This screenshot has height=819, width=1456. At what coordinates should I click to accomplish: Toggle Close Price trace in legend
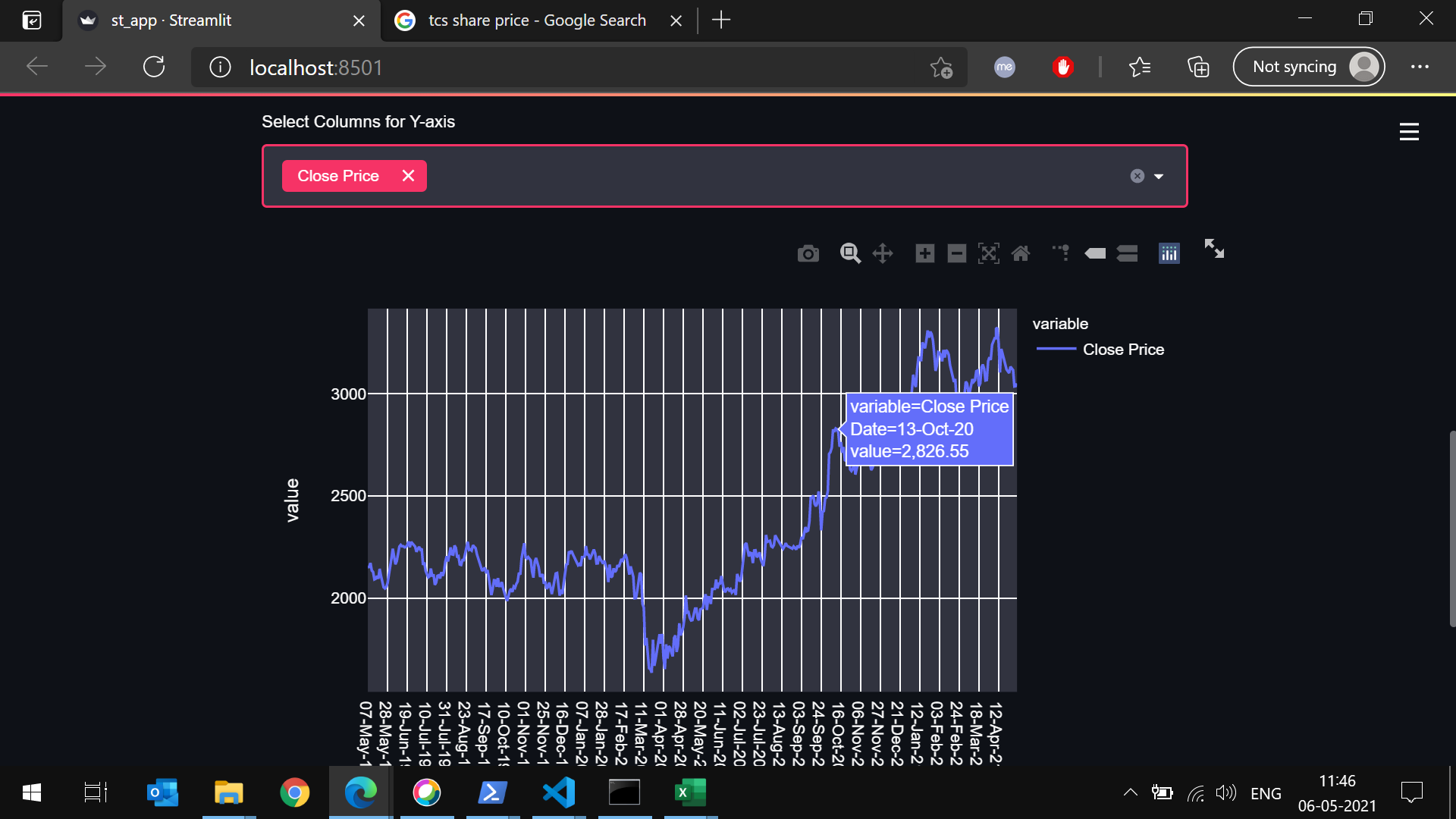point(1100,350)
